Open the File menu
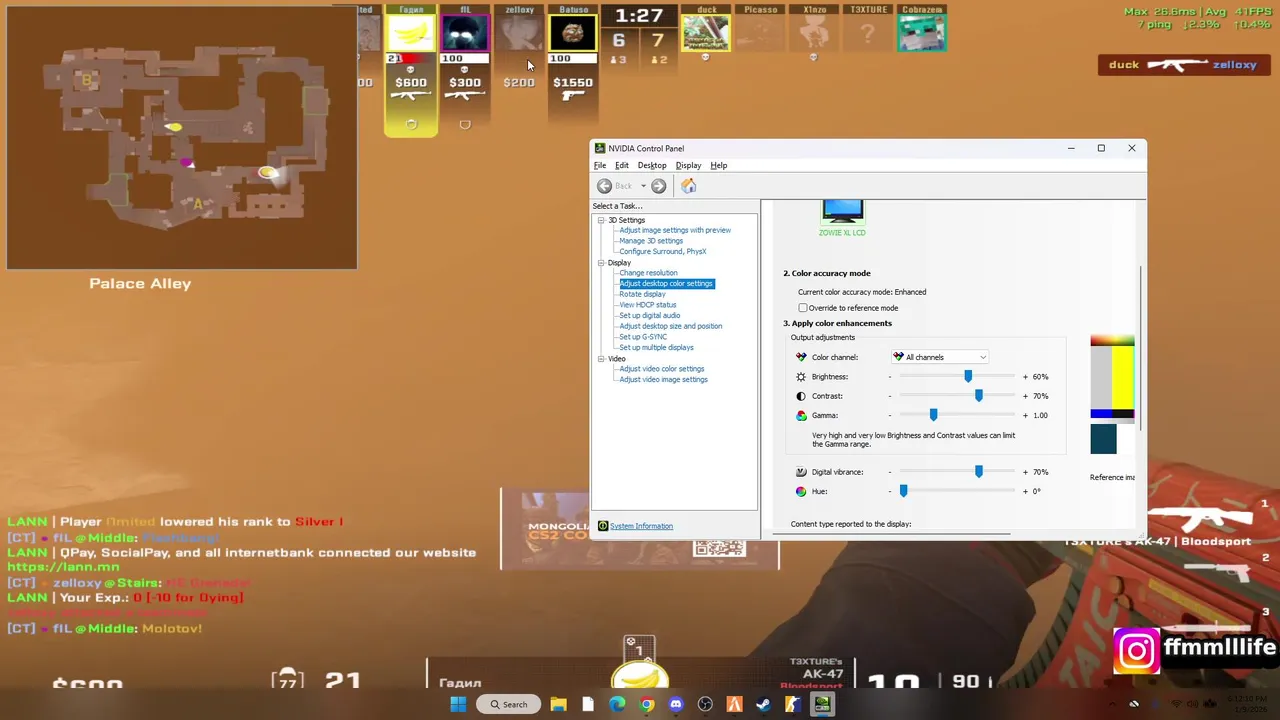Viewport: 1280px width, 720px height. [600, 165]
